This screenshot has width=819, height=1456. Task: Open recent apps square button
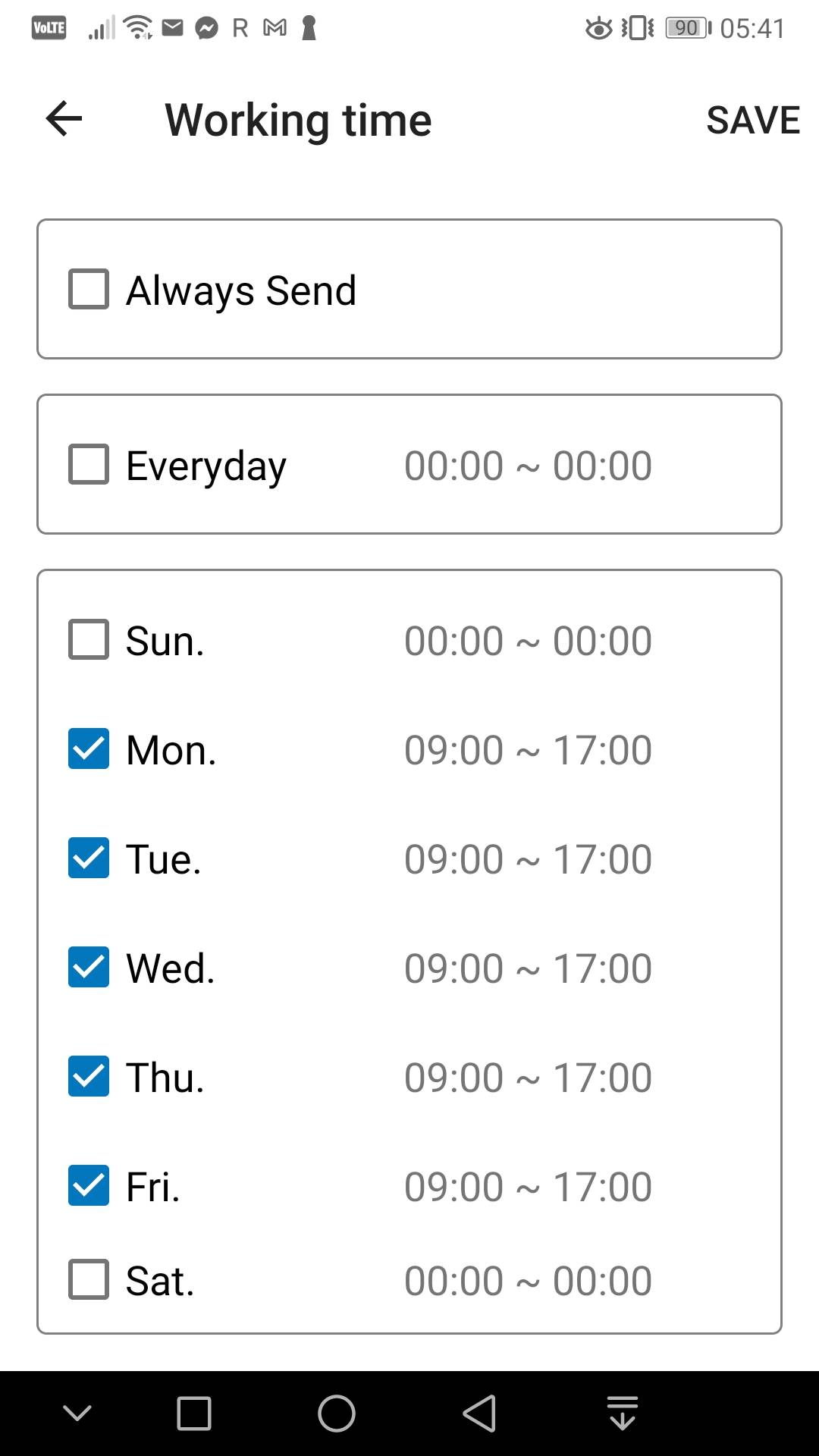(x=194, y=1414)
